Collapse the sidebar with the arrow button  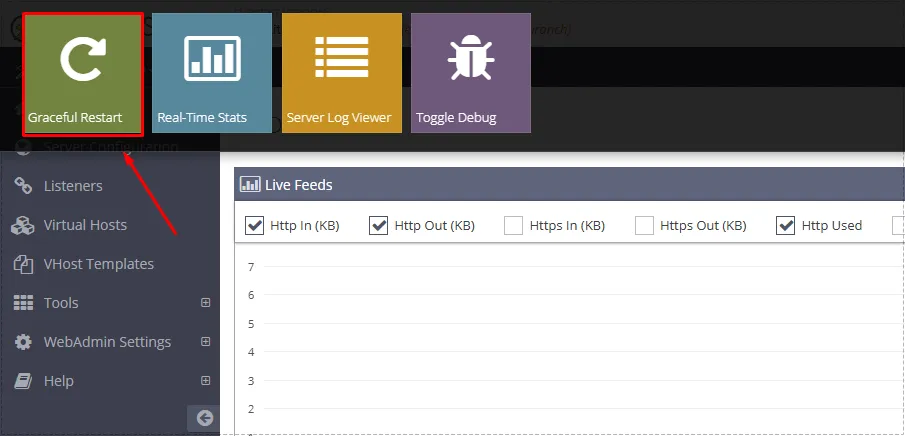point(204,418)
